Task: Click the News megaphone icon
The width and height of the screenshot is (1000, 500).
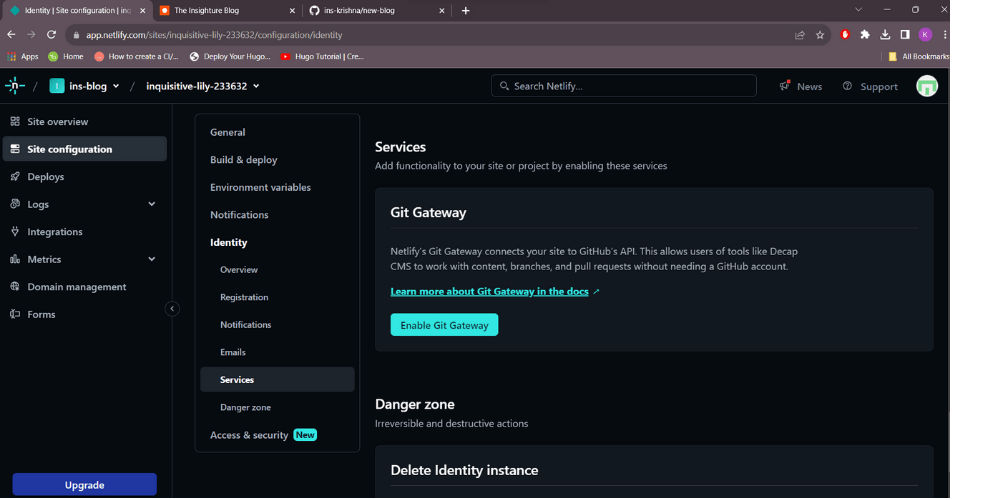Action: click(x=785, y=85)
